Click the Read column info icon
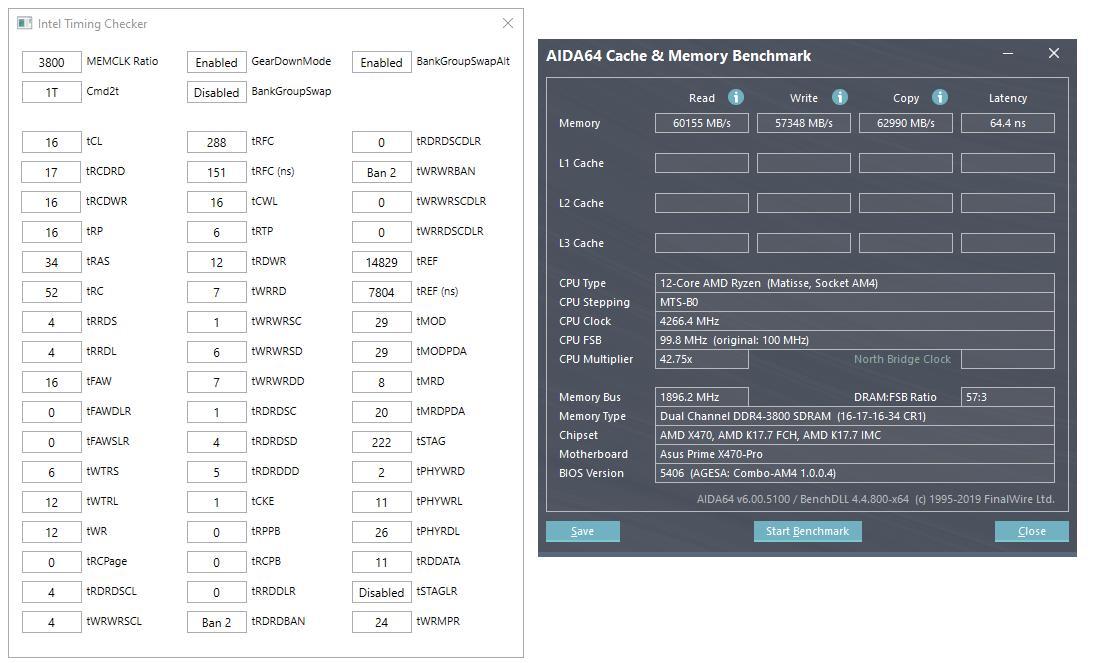This screenshot has height=663, width=1096. click(736, 97)
